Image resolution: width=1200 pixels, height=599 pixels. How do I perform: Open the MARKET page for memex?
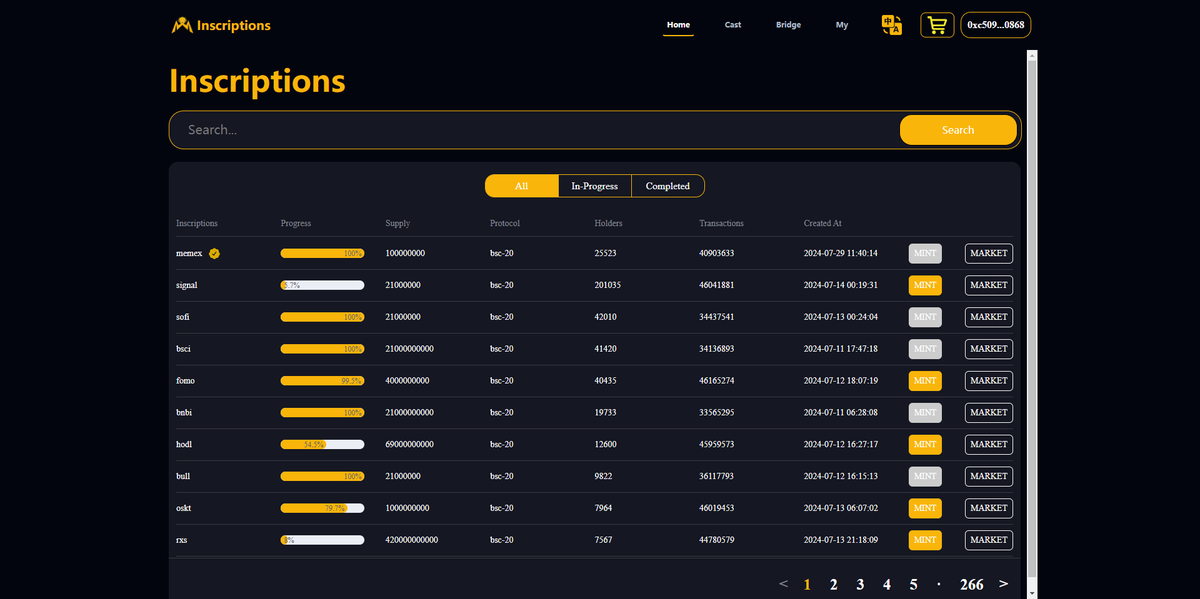[988, 253]
